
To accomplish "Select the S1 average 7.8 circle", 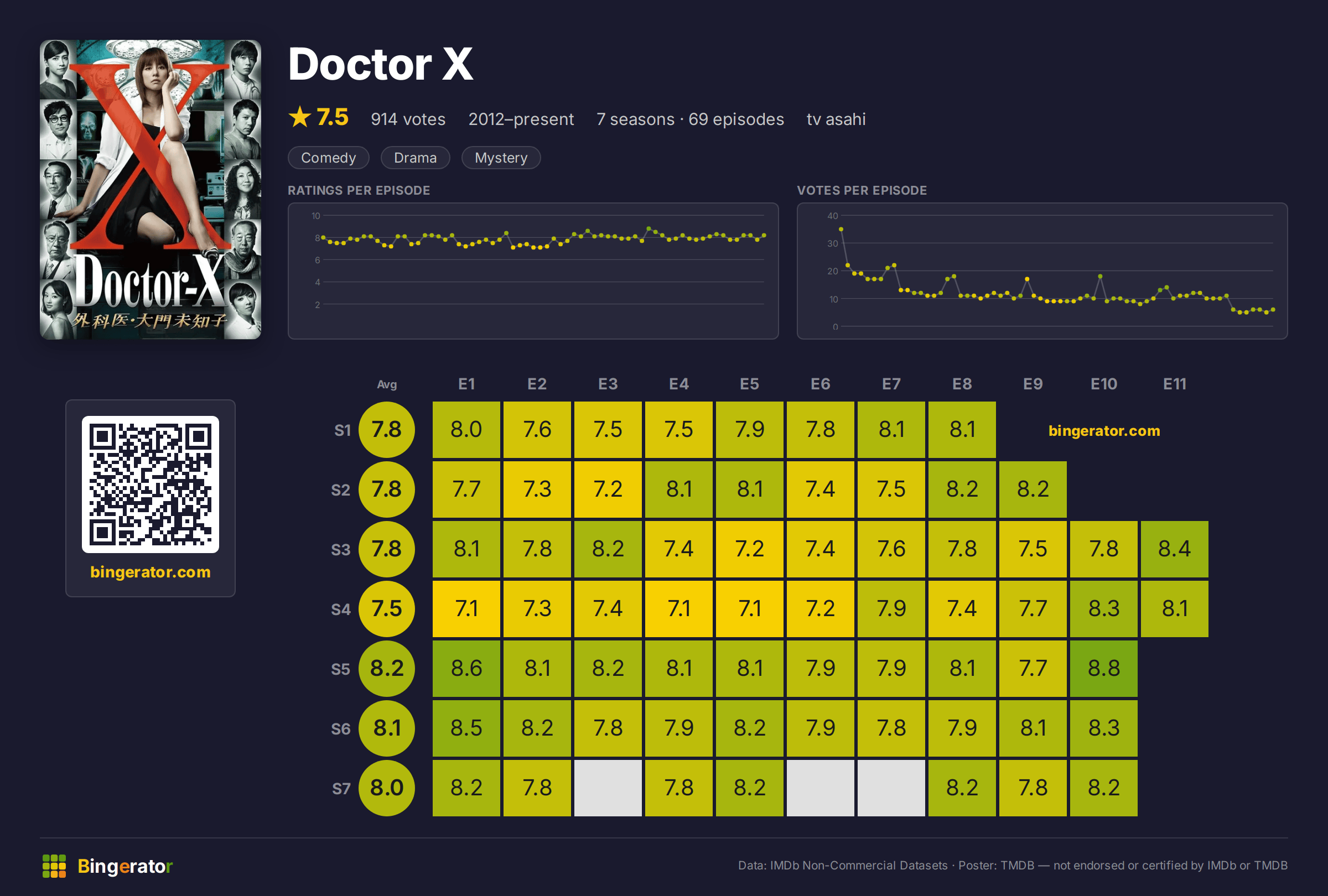I will (x=387, y=429).
